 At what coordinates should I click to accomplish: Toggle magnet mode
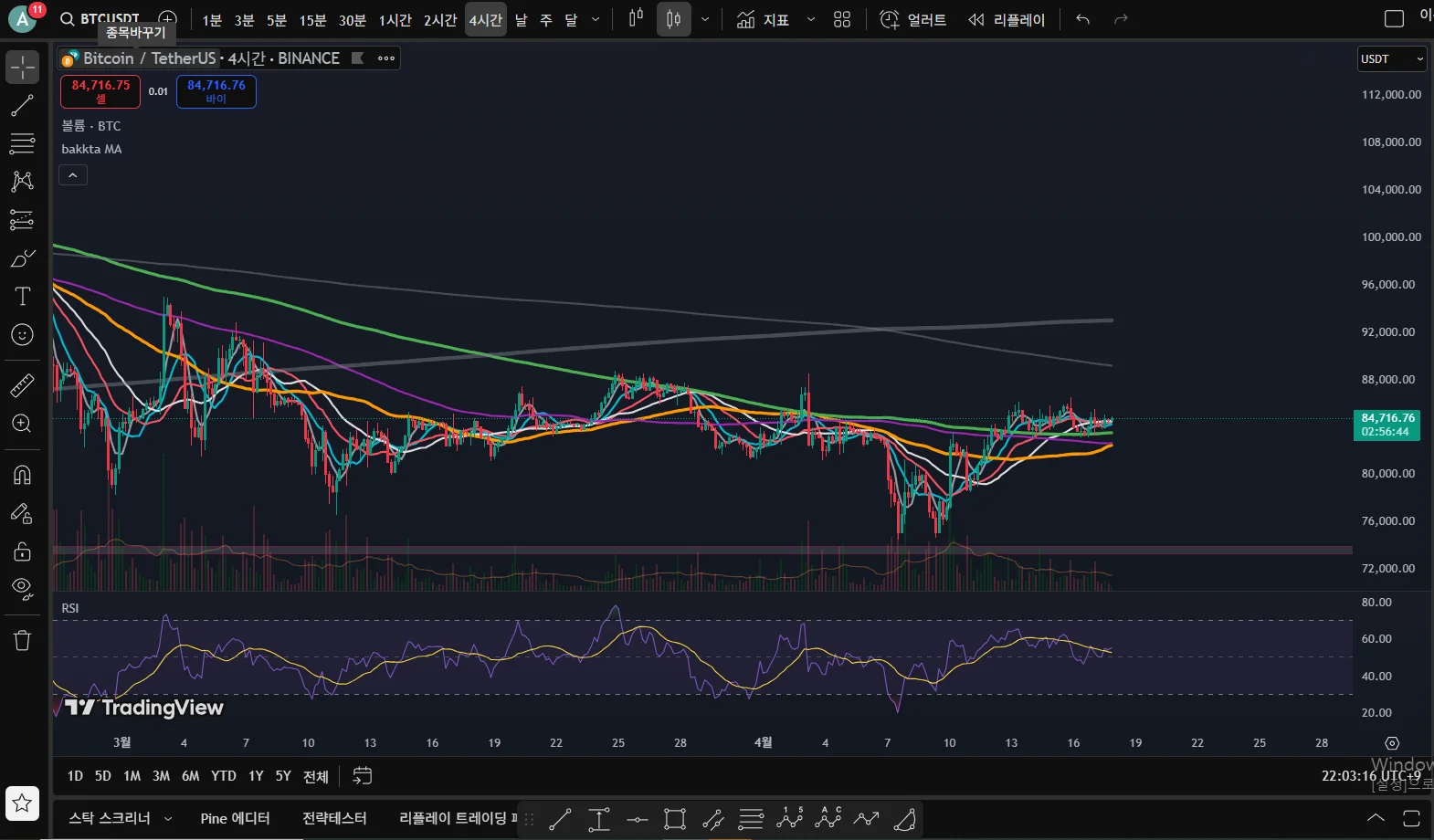(x=22, y=475)
